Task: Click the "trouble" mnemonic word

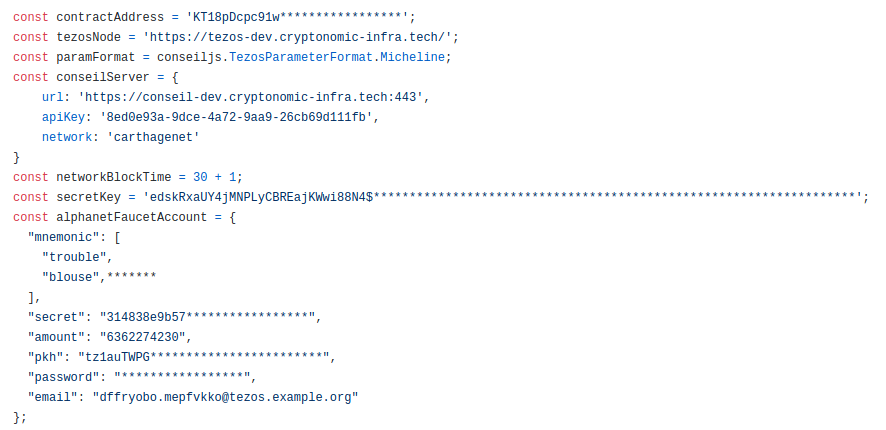Action: tap(74, 258)
